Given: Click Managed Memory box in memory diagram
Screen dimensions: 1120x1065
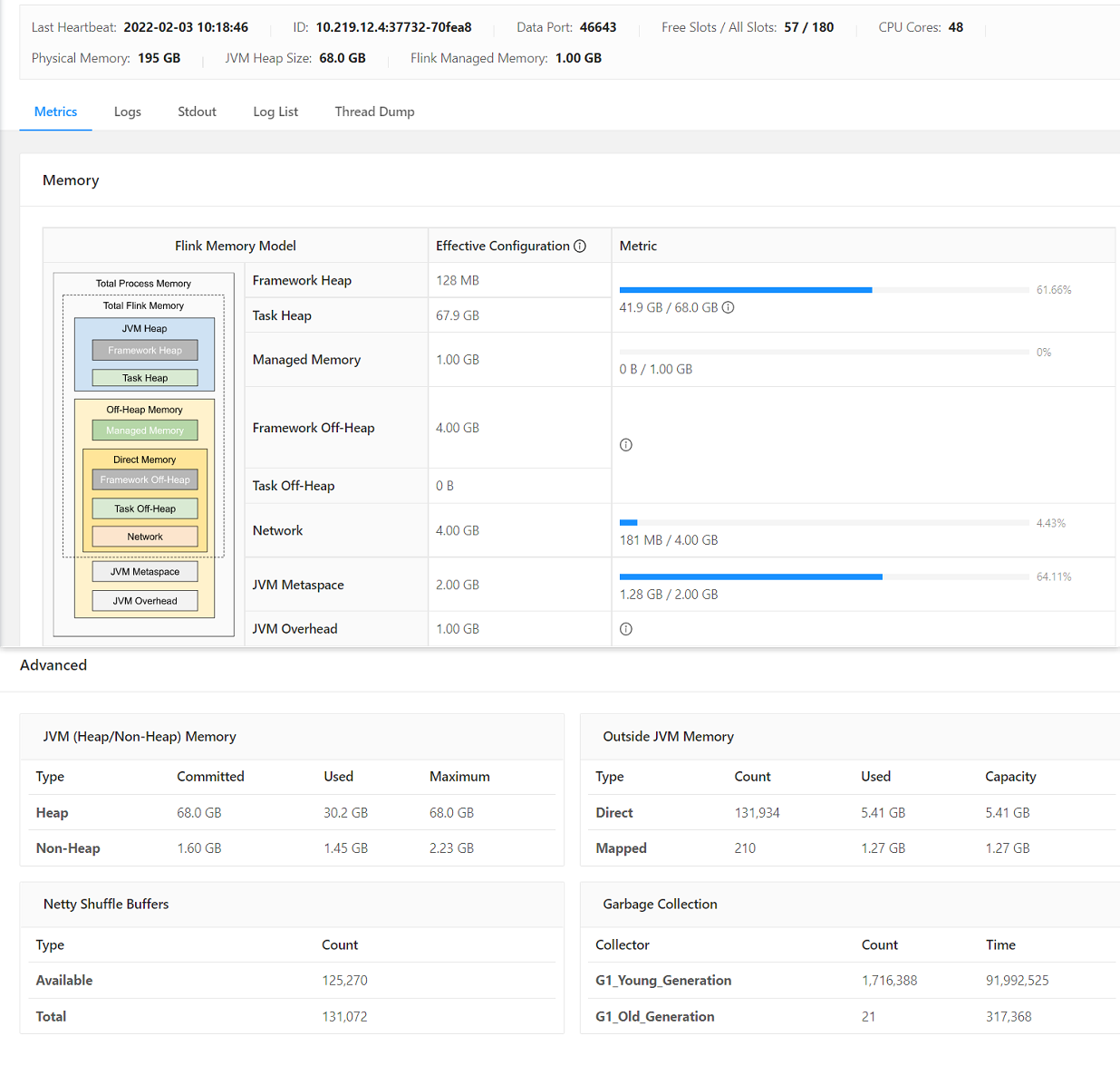Looking at the screenshot, I should [145, 431].
